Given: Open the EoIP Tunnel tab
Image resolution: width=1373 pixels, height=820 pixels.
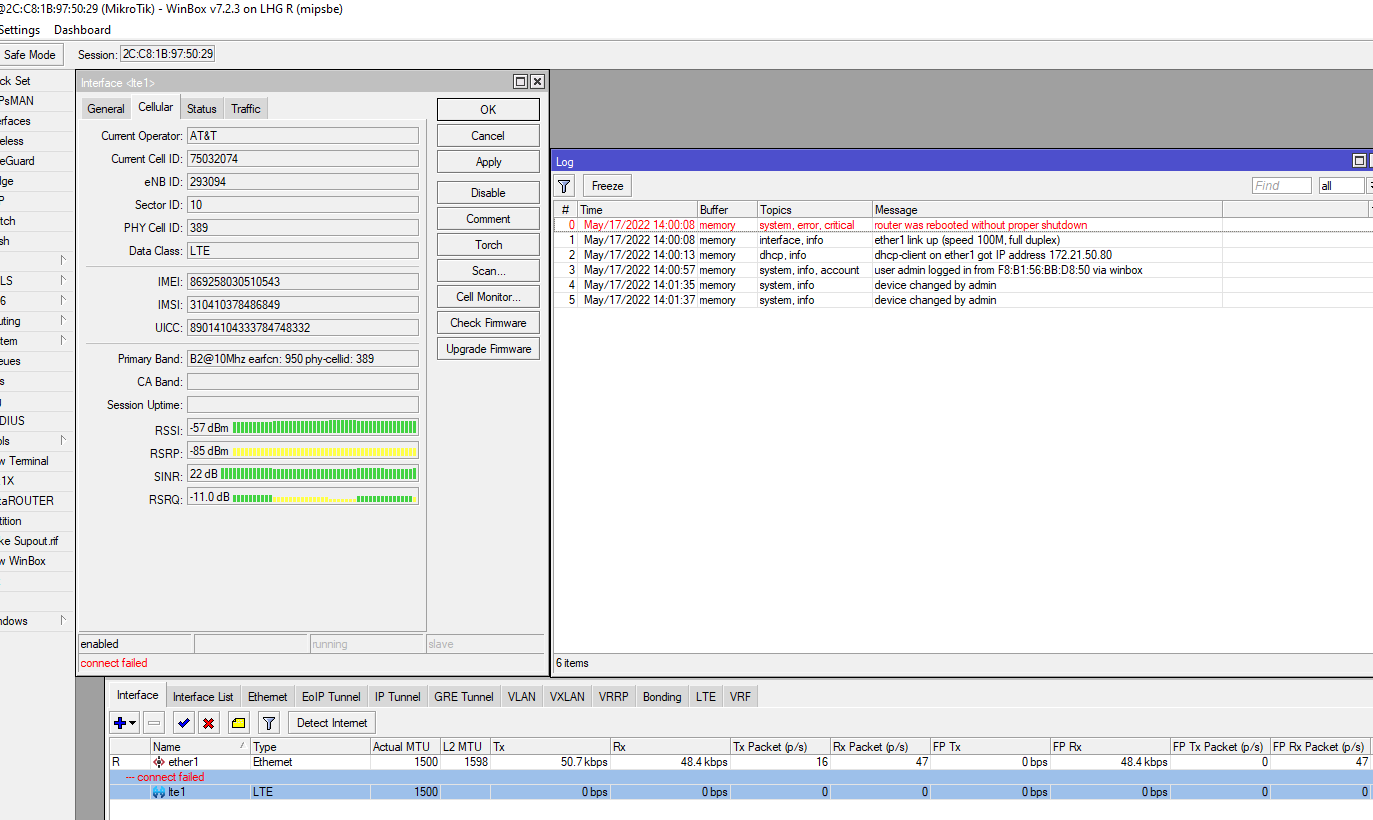Looking at the screenshot, I should click(331, 697).
